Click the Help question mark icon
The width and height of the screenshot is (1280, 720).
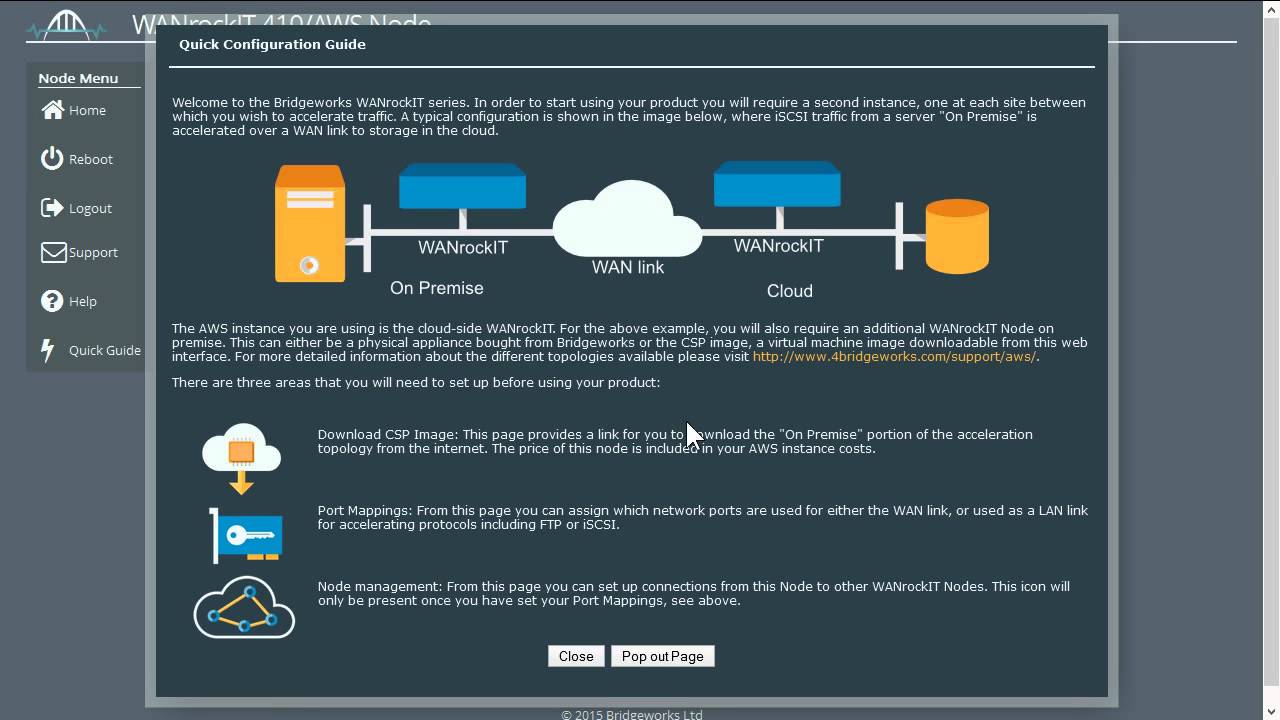click(52, 300)
